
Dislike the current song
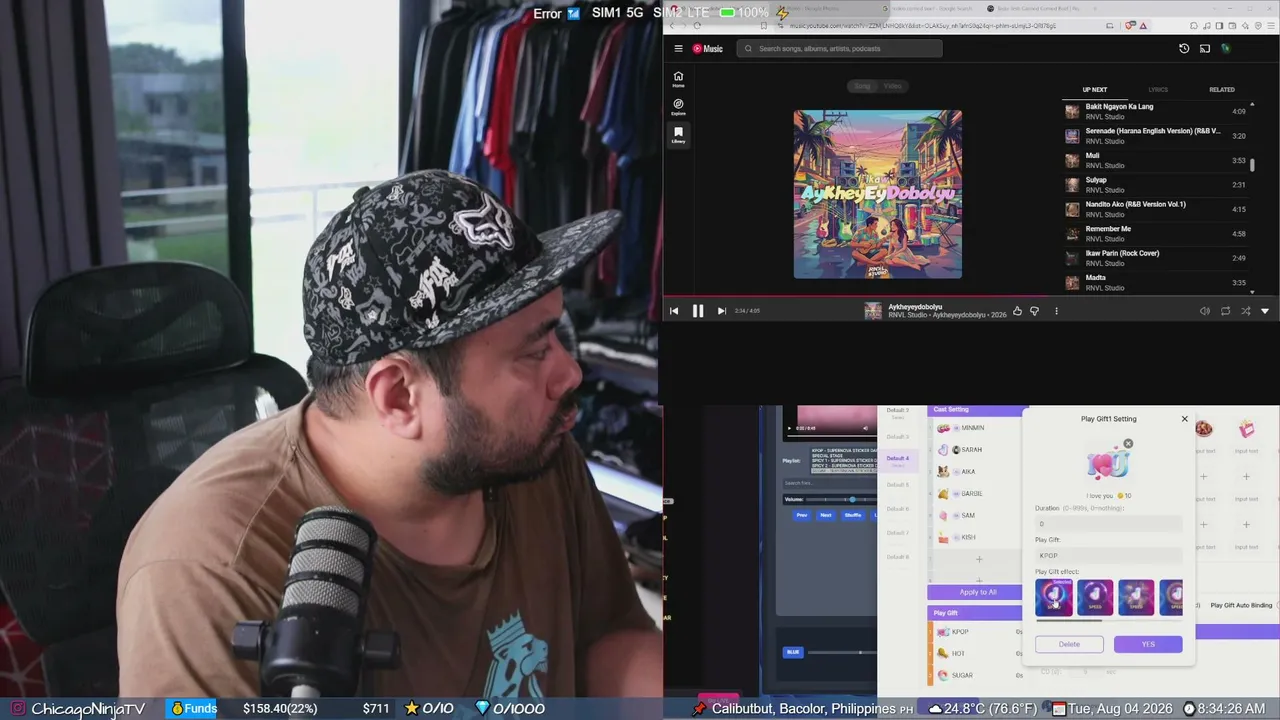(x=1034, y=311)
